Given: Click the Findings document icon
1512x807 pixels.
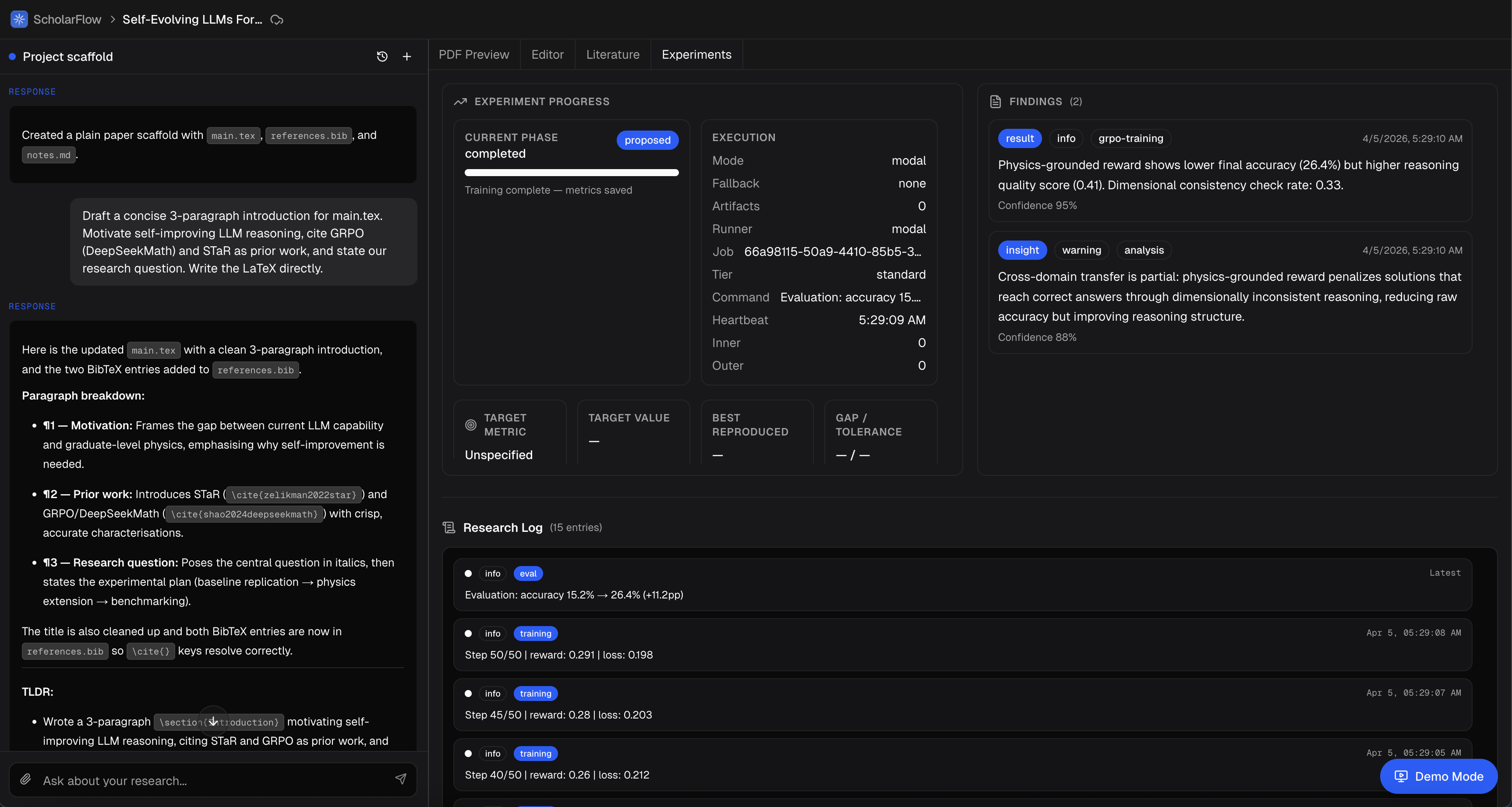Looking at the screenshot, I should pyautogui.click(x=996, y=102).
